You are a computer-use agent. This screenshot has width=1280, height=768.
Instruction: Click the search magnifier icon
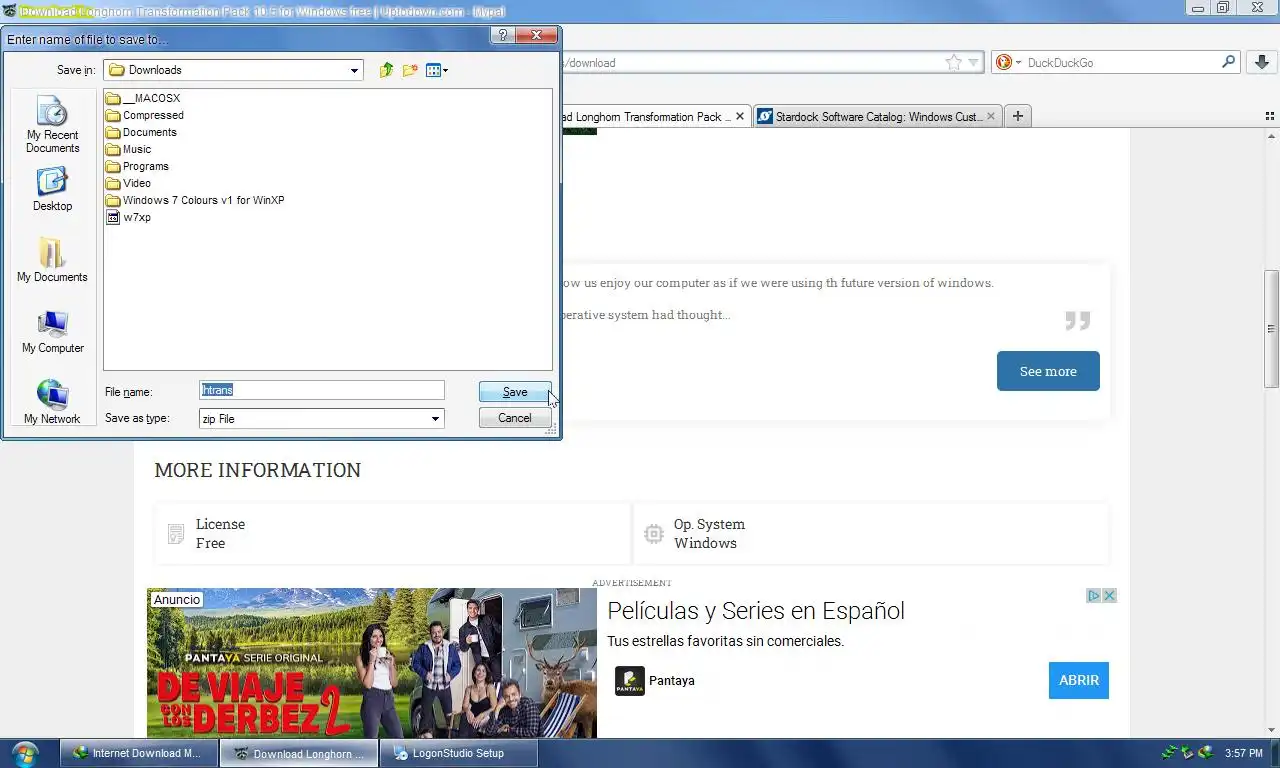1229,62
